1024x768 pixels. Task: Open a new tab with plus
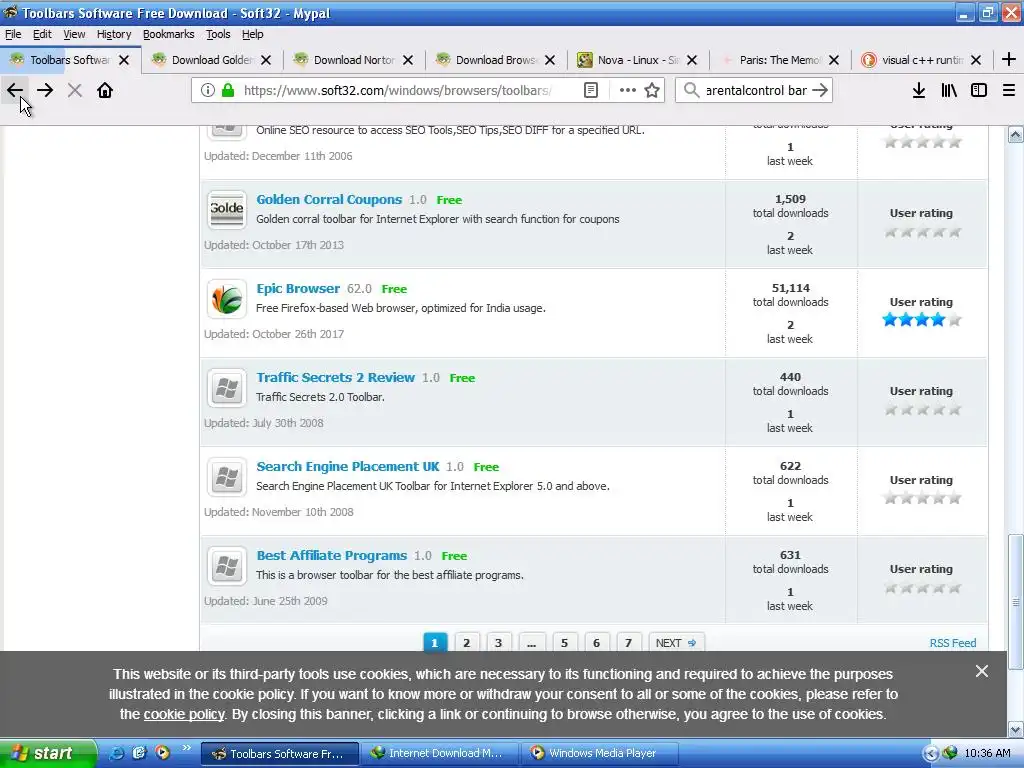(1008, 59)
